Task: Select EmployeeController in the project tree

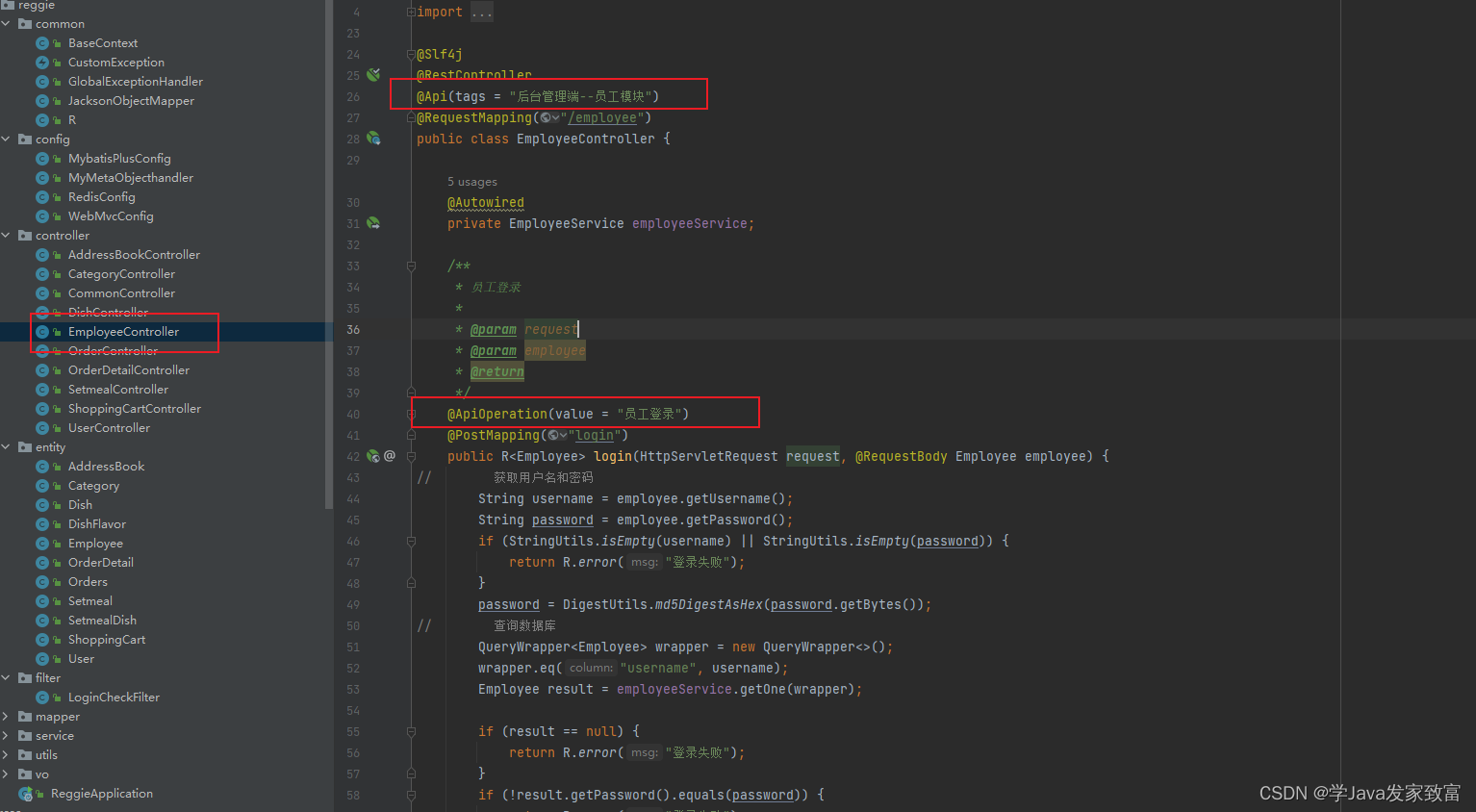Action: click(x=123, y=332)
